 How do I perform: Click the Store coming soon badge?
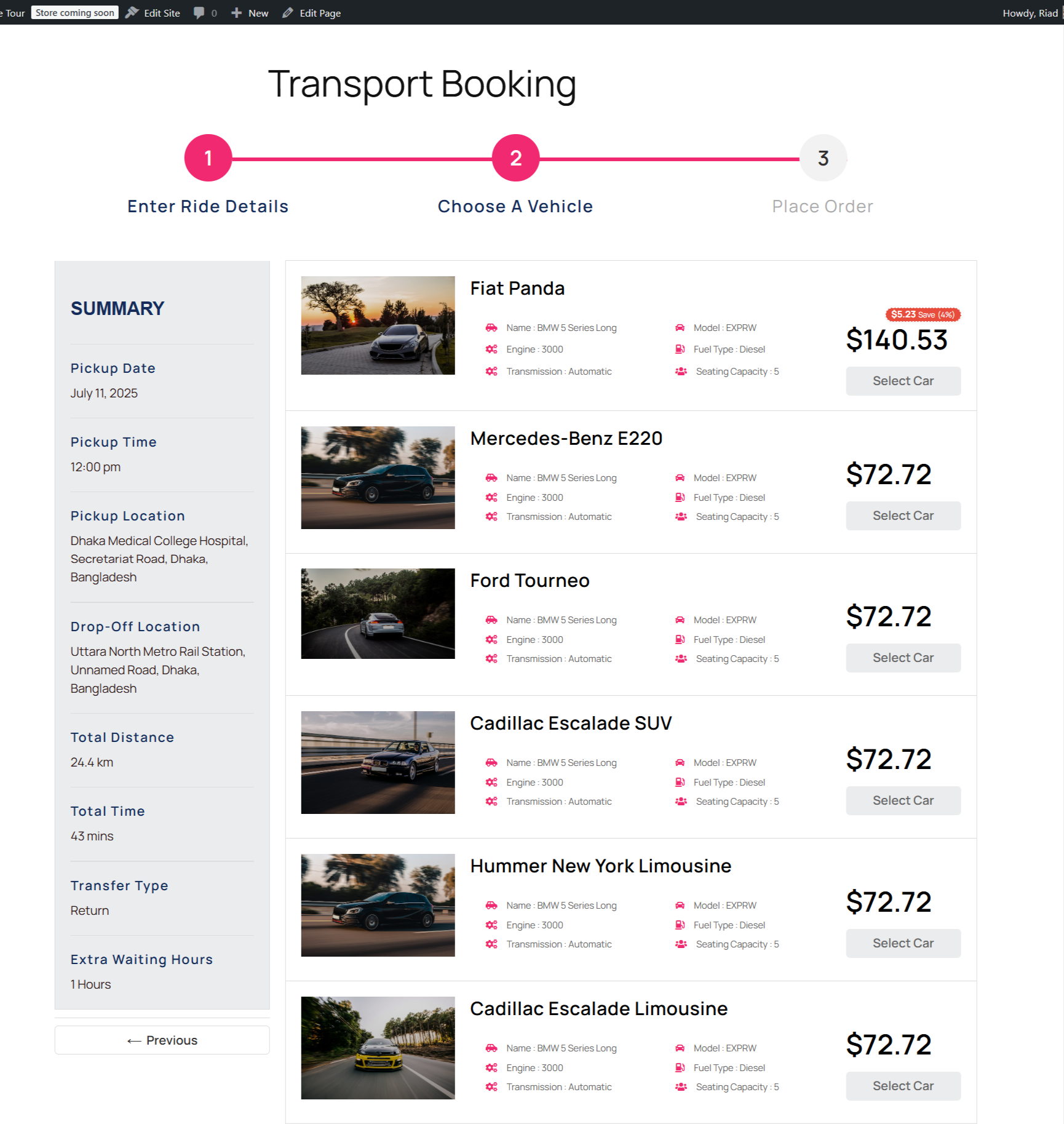click(x=75, y=13)
